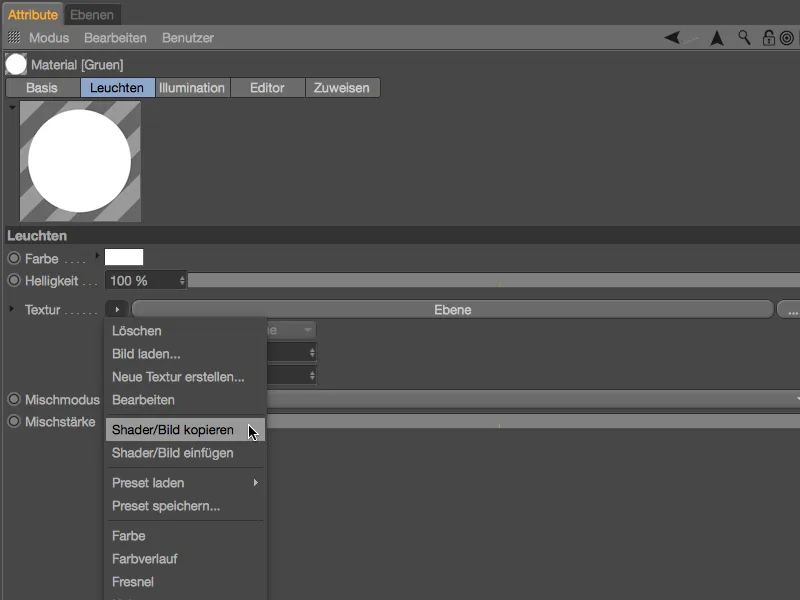Click the Helligkeit value stepper arrows
Image resolution: width=800 pixels, height=600 pixels.
[182, 281]
